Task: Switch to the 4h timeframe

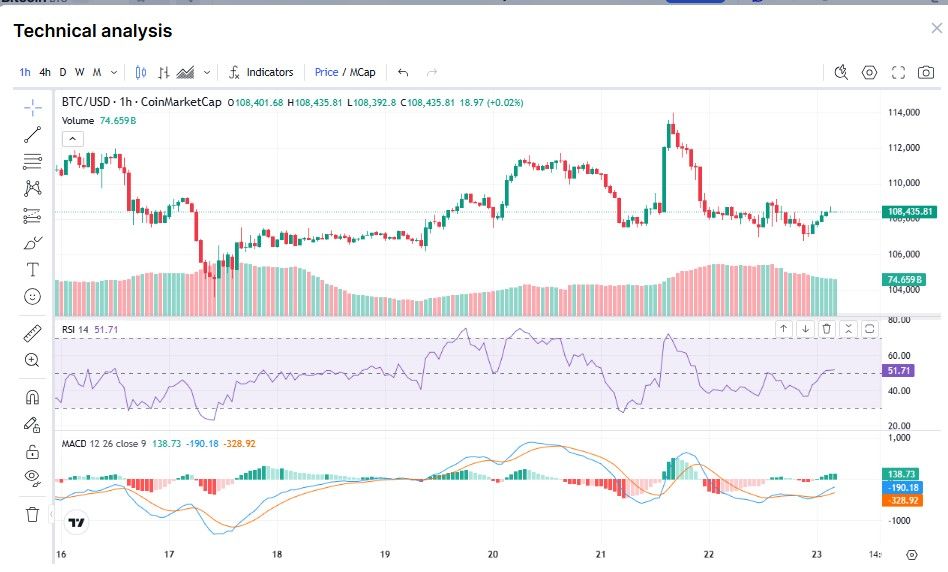Action: (x=45, y=72)
